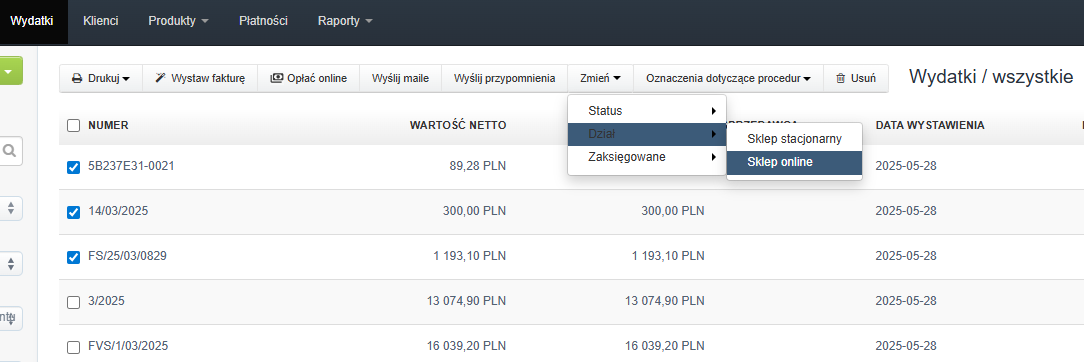Open invoice FS/25/03/0829

[127, 256]
